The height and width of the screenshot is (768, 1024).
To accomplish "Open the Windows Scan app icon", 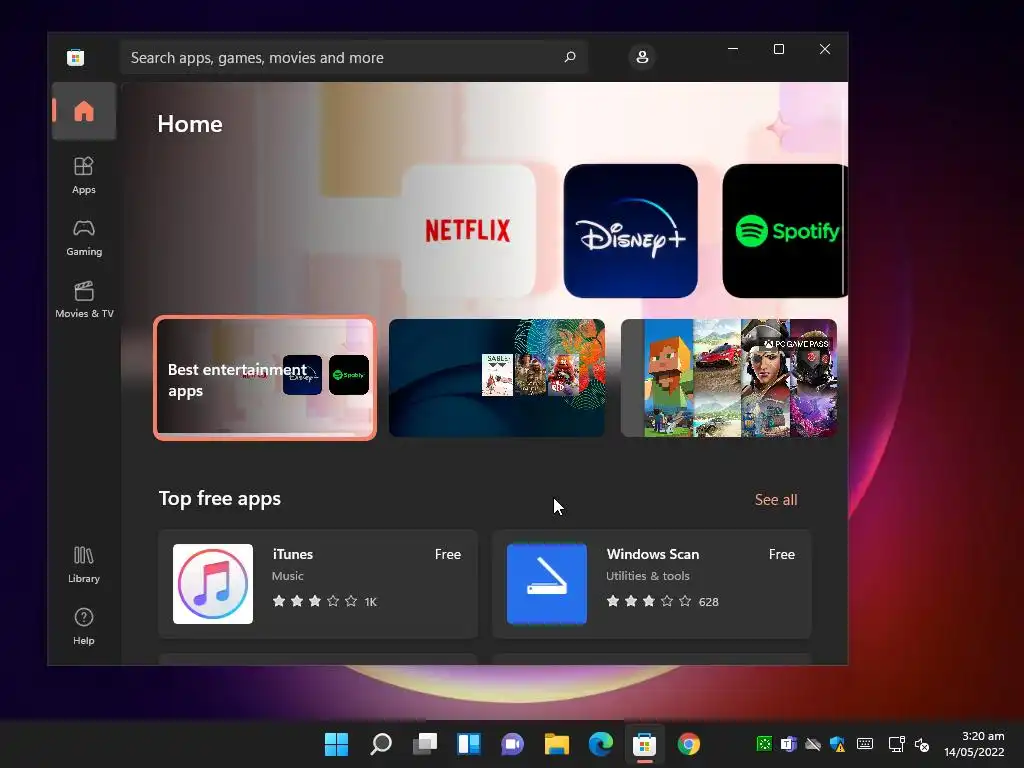I will click(547, 584).
